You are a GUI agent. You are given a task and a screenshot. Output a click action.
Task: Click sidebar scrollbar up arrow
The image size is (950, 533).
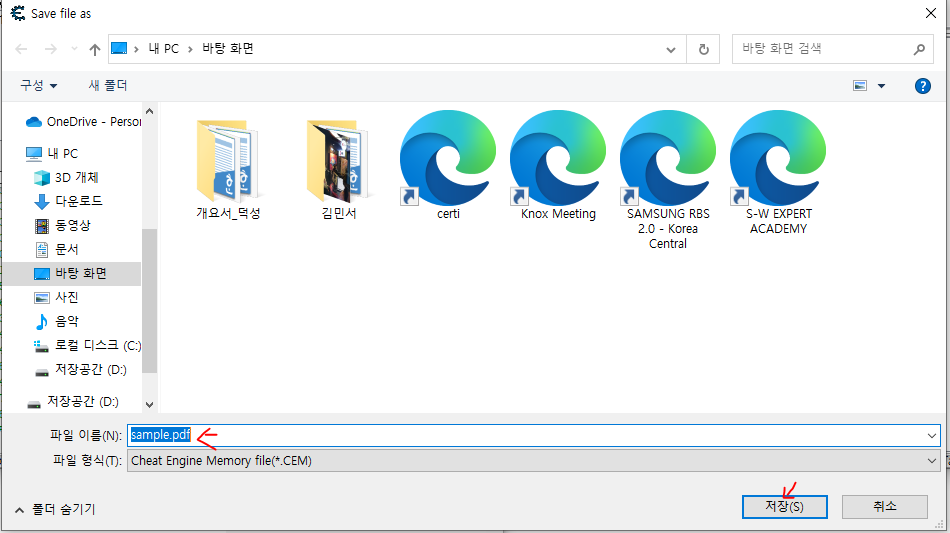click(150, 111)
